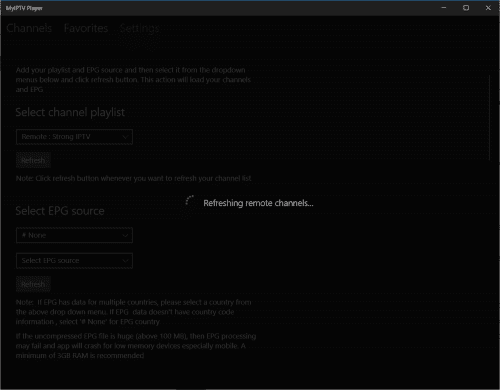Click the loading spinner icon

190,201
